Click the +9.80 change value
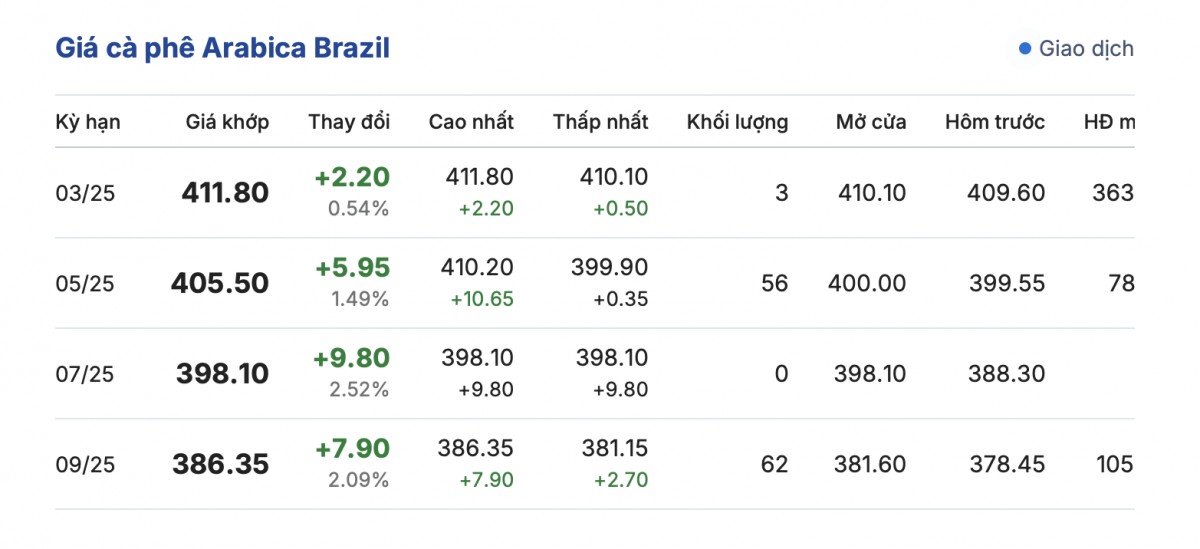Image resolution: width=1200 pixels, height=549 pixels. [352, 358]
